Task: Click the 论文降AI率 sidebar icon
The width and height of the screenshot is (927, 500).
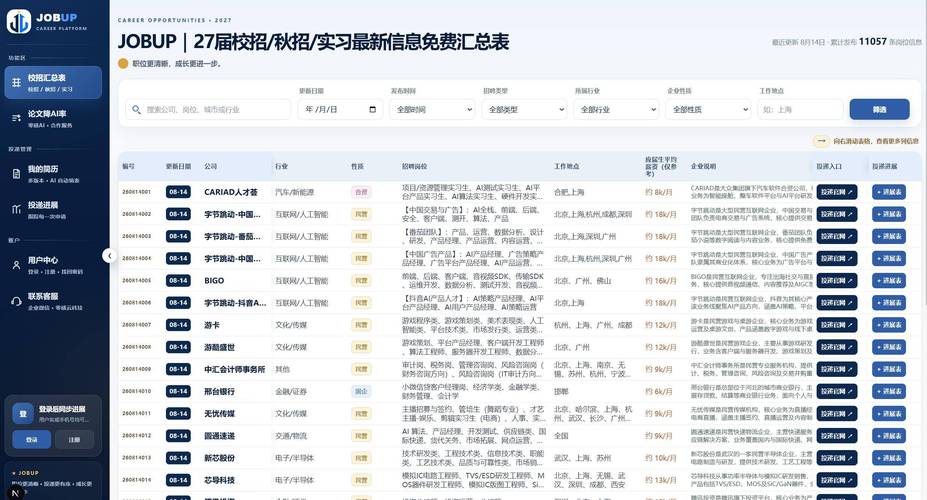Action: 17,119
